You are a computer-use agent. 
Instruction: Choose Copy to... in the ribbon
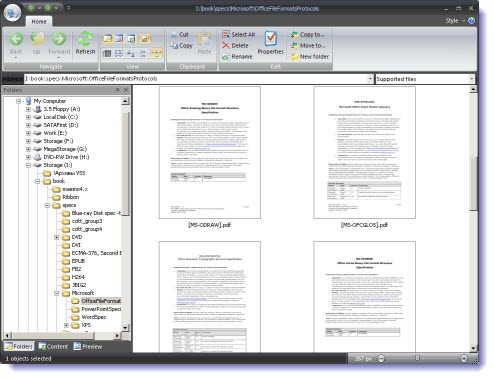point(307,34)
